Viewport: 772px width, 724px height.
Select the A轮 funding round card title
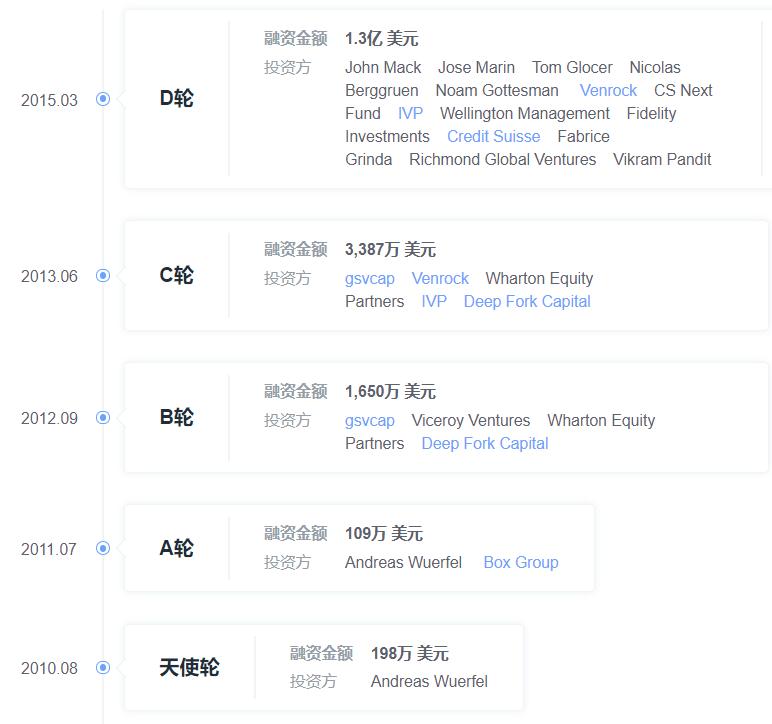click(x=177, y=548)
